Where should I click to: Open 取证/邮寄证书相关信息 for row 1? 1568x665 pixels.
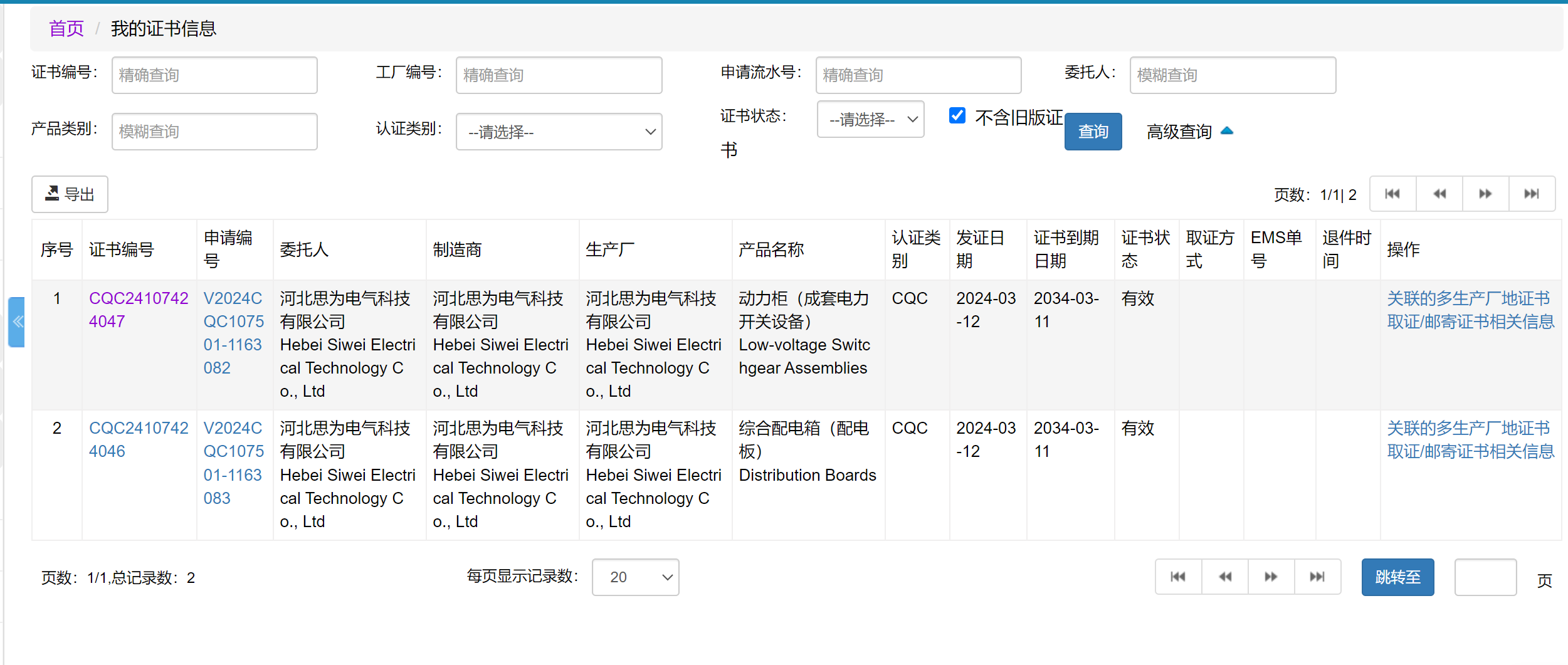(x=1471, y=322)
